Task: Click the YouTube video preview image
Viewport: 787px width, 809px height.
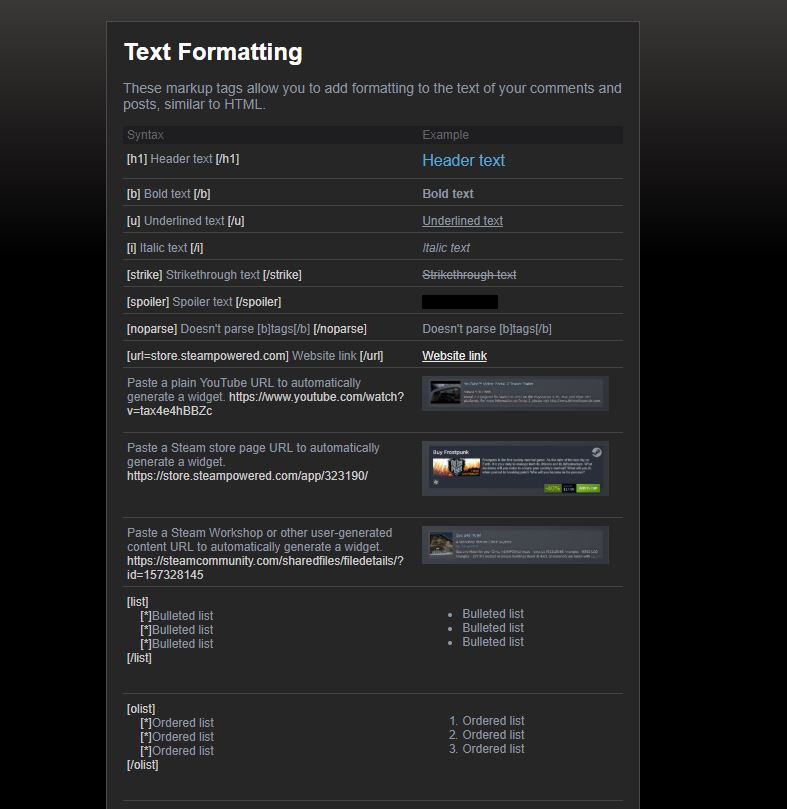Action: coord(445,393)
